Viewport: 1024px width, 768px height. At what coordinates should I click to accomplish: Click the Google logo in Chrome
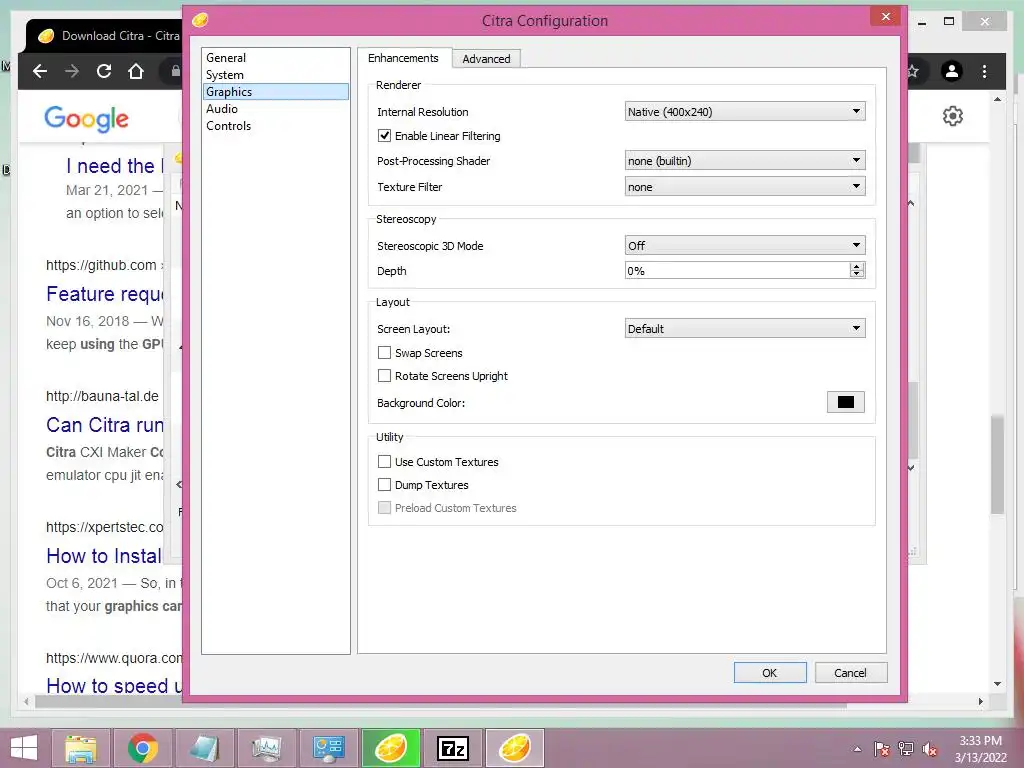pyautogui.click(x=86, y=118)
